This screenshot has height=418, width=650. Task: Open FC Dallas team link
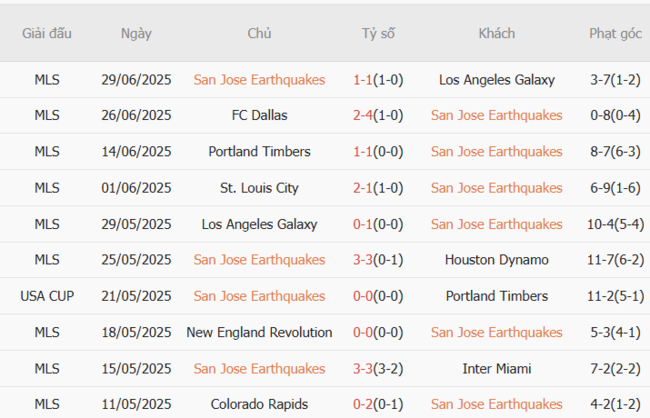pyautogui.click(x=259, y=116)
